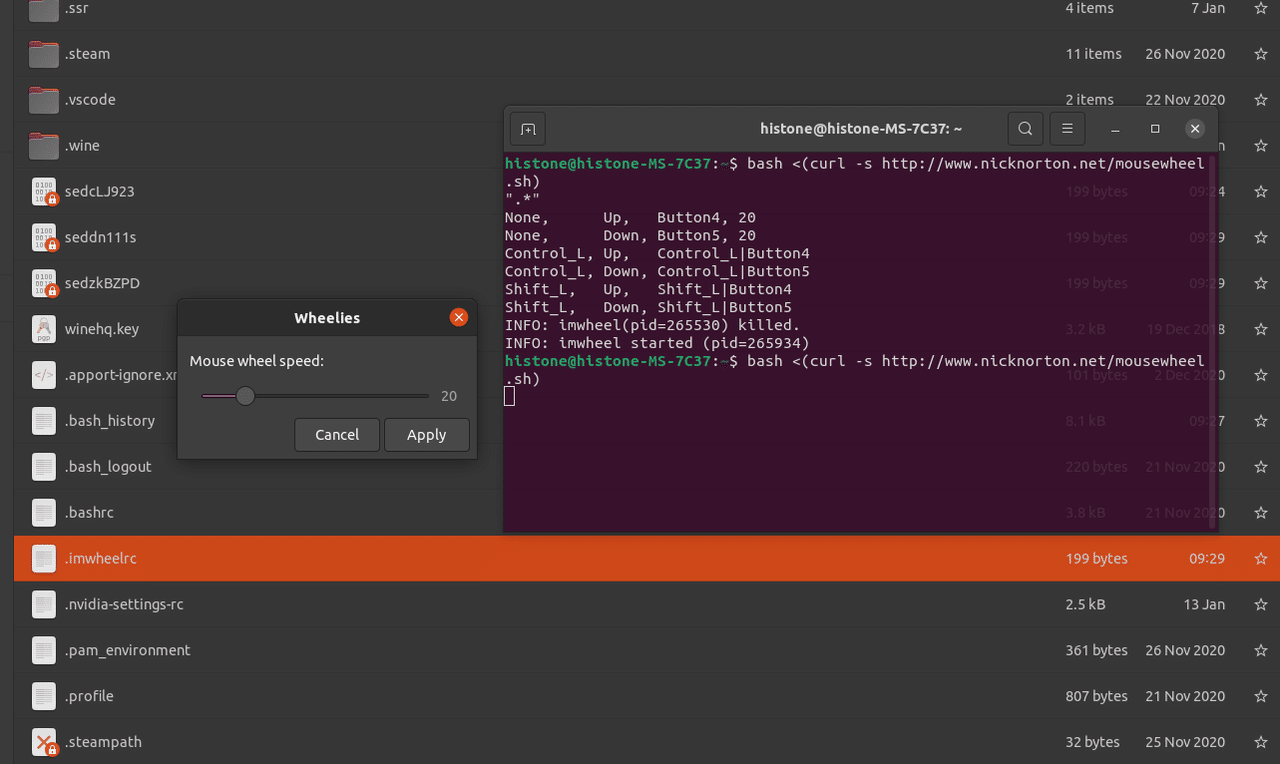Image resolution: width=1280 pixels, height=764 pixels.
Task: Click the .steam folder icon
Action: pyautogui.click(x=43, y=54)
